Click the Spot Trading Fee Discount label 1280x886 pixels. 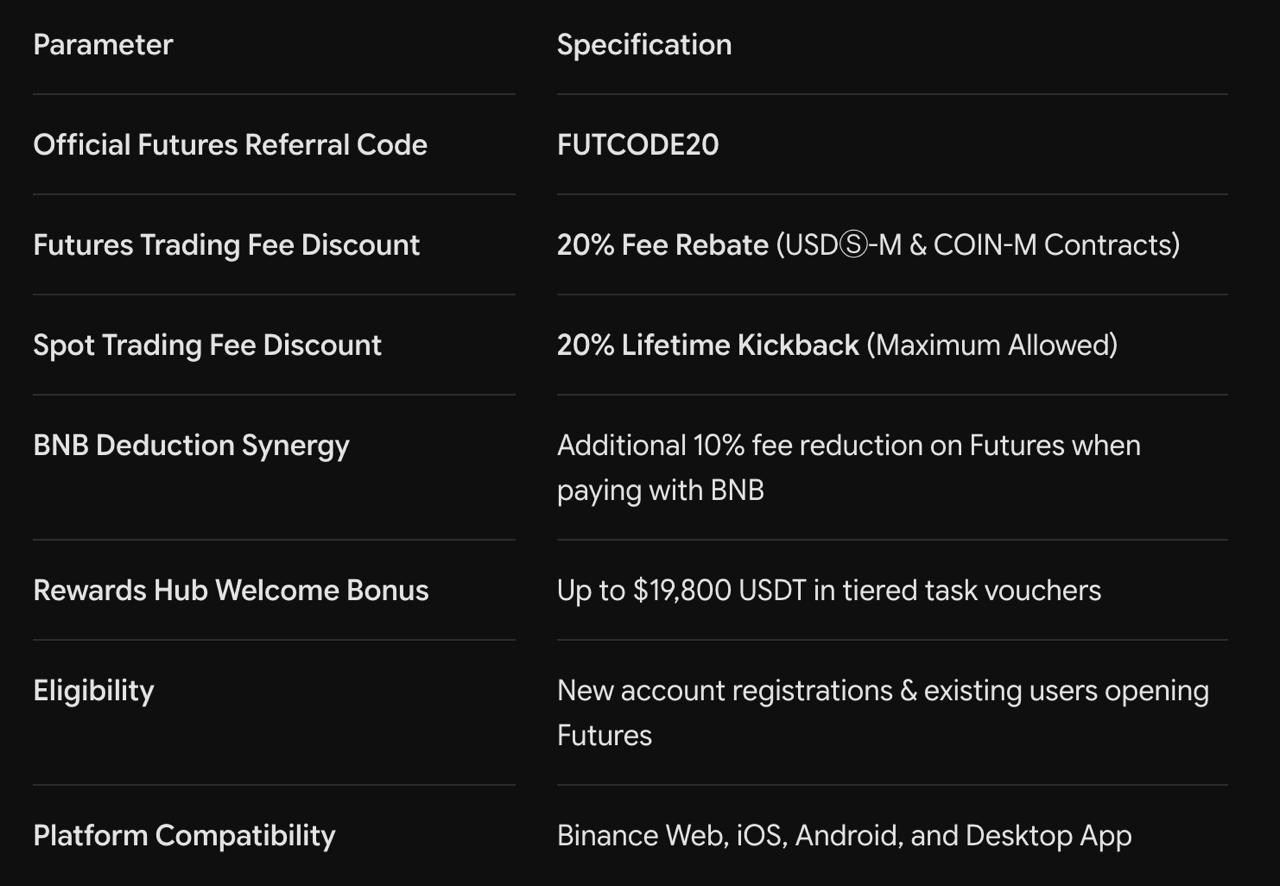207,345
